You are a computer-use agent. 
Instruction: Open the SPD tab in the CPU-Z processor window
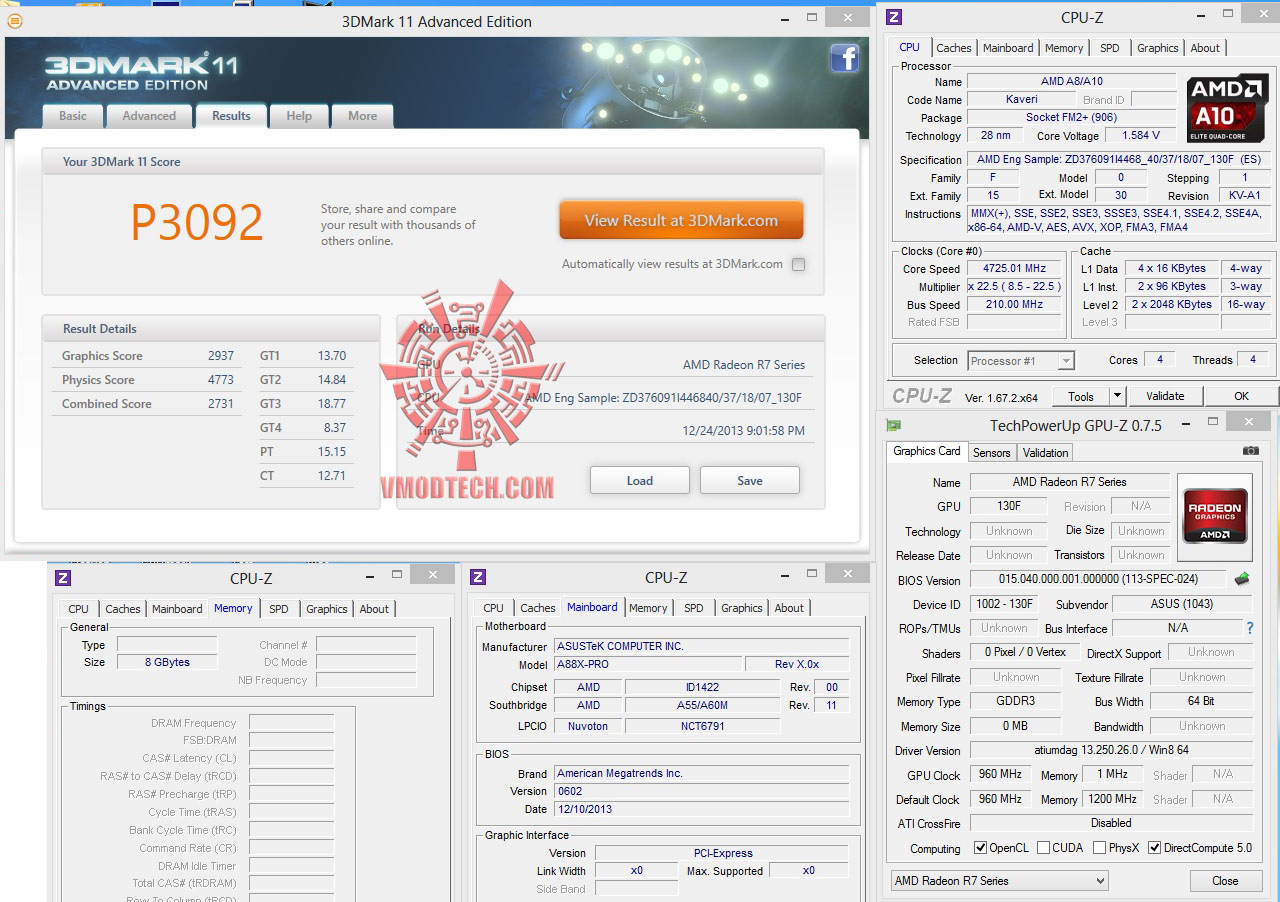1110,48
